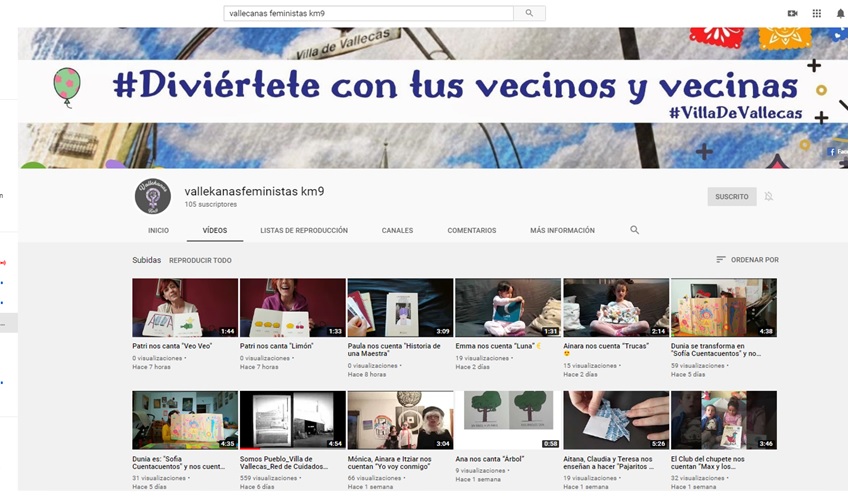
Task: Click the vallekanasfeministas km9 channel name
Action: point(254,192)
